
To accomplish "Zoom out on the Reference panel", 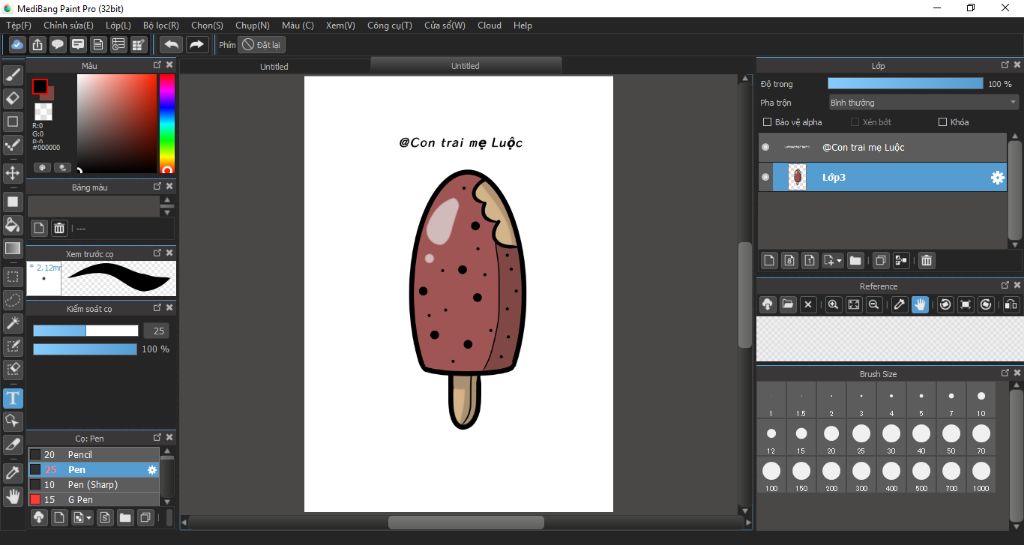I will click(874, 304).
